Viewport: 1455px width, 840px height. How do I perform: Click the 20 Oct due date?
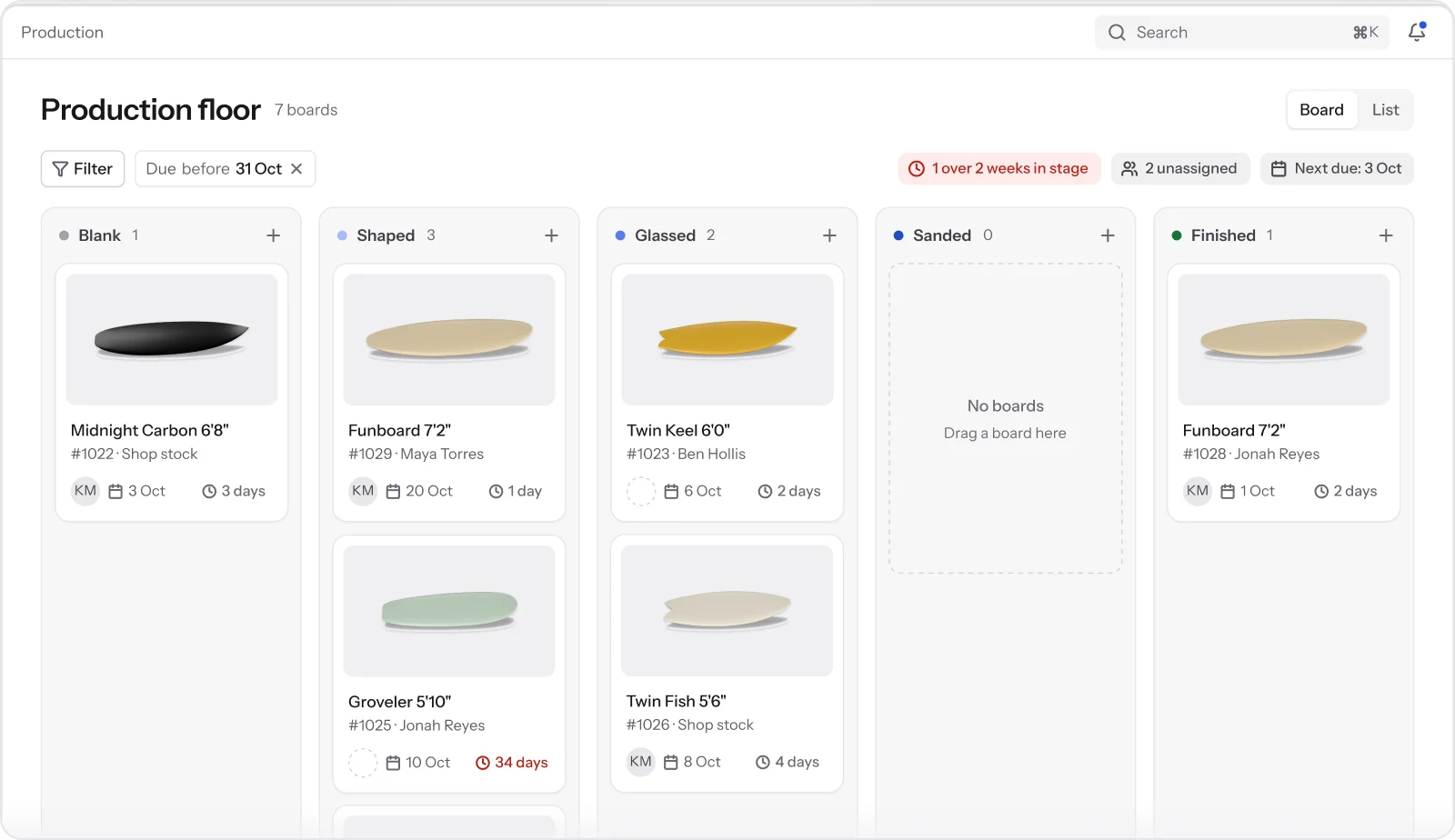(x=419, y=492)
